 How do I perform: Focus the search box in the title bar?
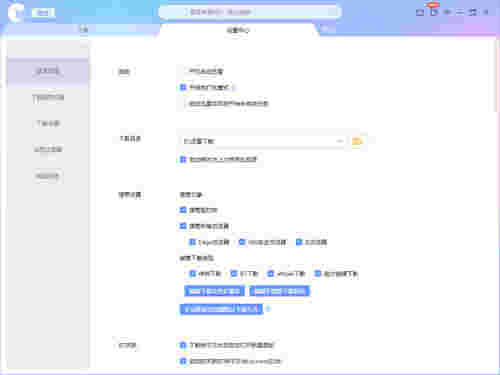point(249,12)
